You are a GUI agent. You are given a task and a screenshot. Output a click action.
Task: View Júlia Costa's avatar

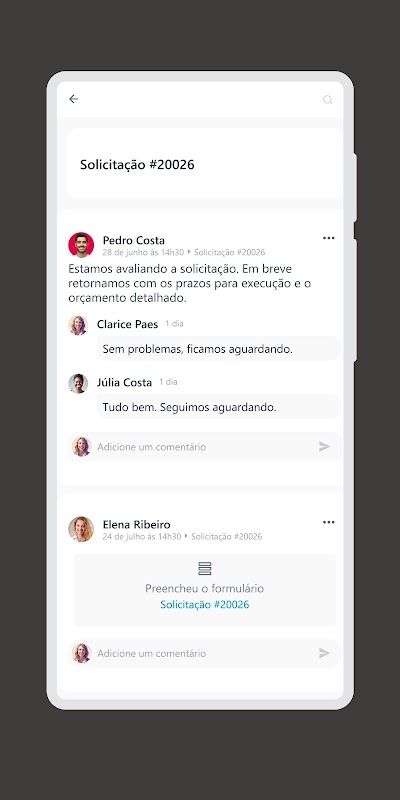[x=78, y=383]
